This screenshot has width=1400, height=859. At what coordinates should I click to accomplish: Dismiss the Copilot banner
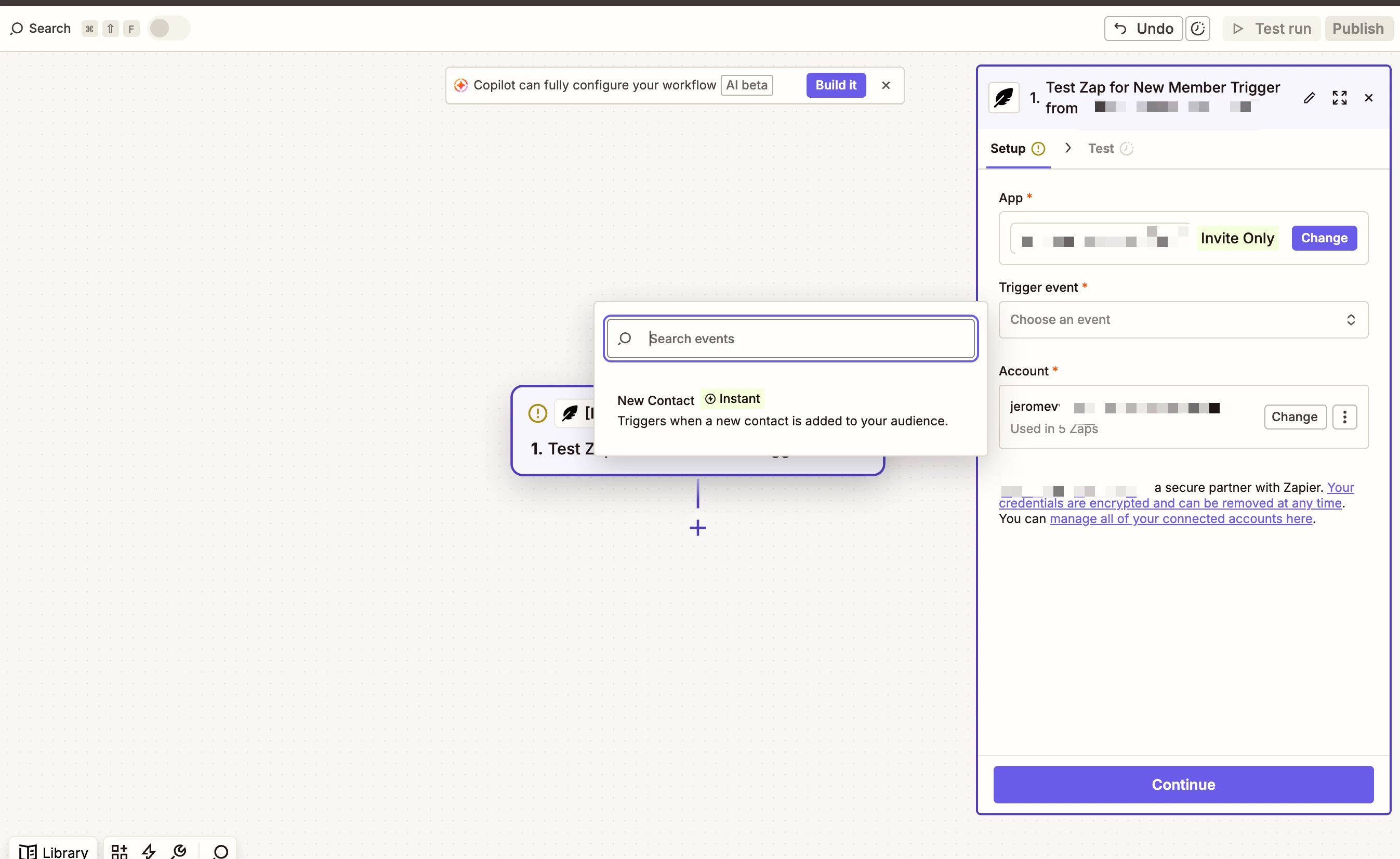click(x=885, y=85)
